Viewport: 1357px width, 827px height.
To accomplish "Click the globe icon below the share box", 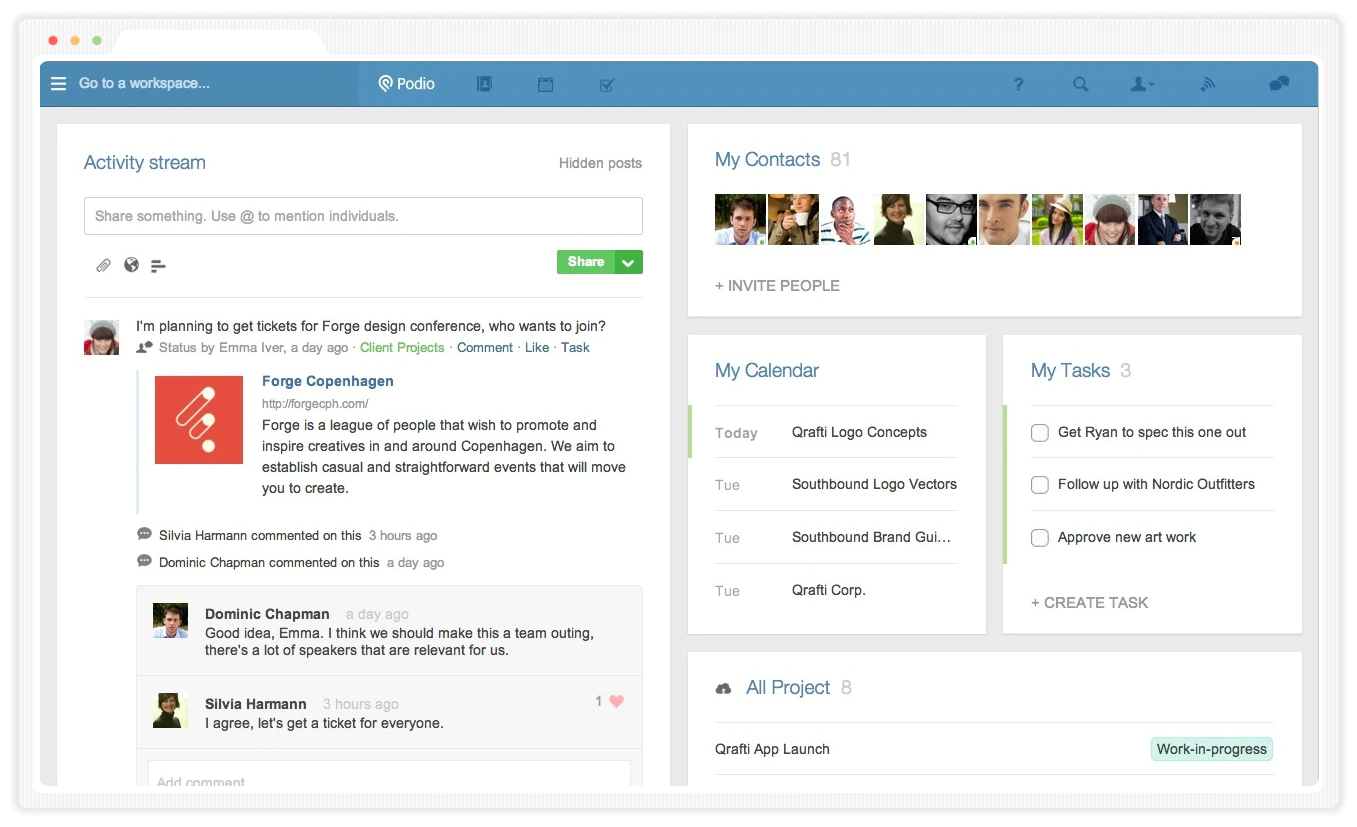I will pos(131,265).
